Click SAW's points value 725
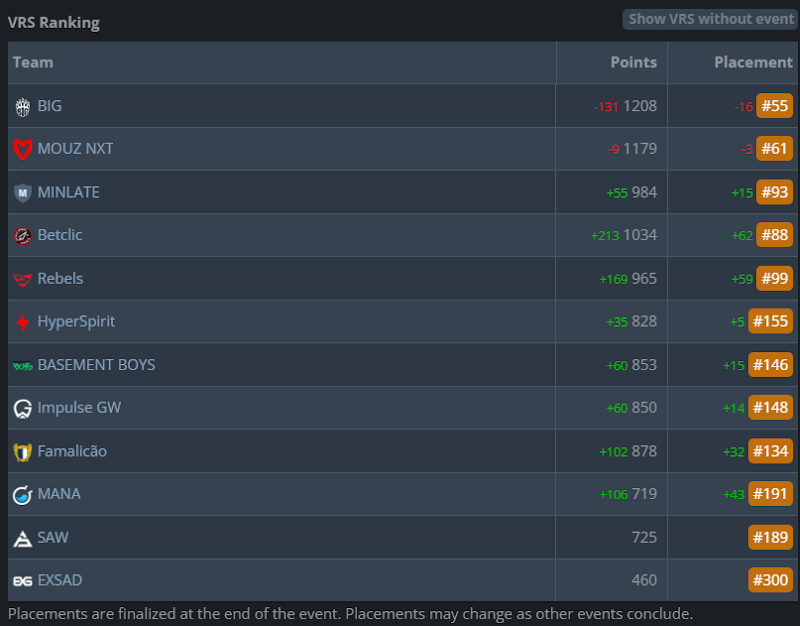This screenshot has height=626, width=800. pyautogui.click(x=644, y=537)
